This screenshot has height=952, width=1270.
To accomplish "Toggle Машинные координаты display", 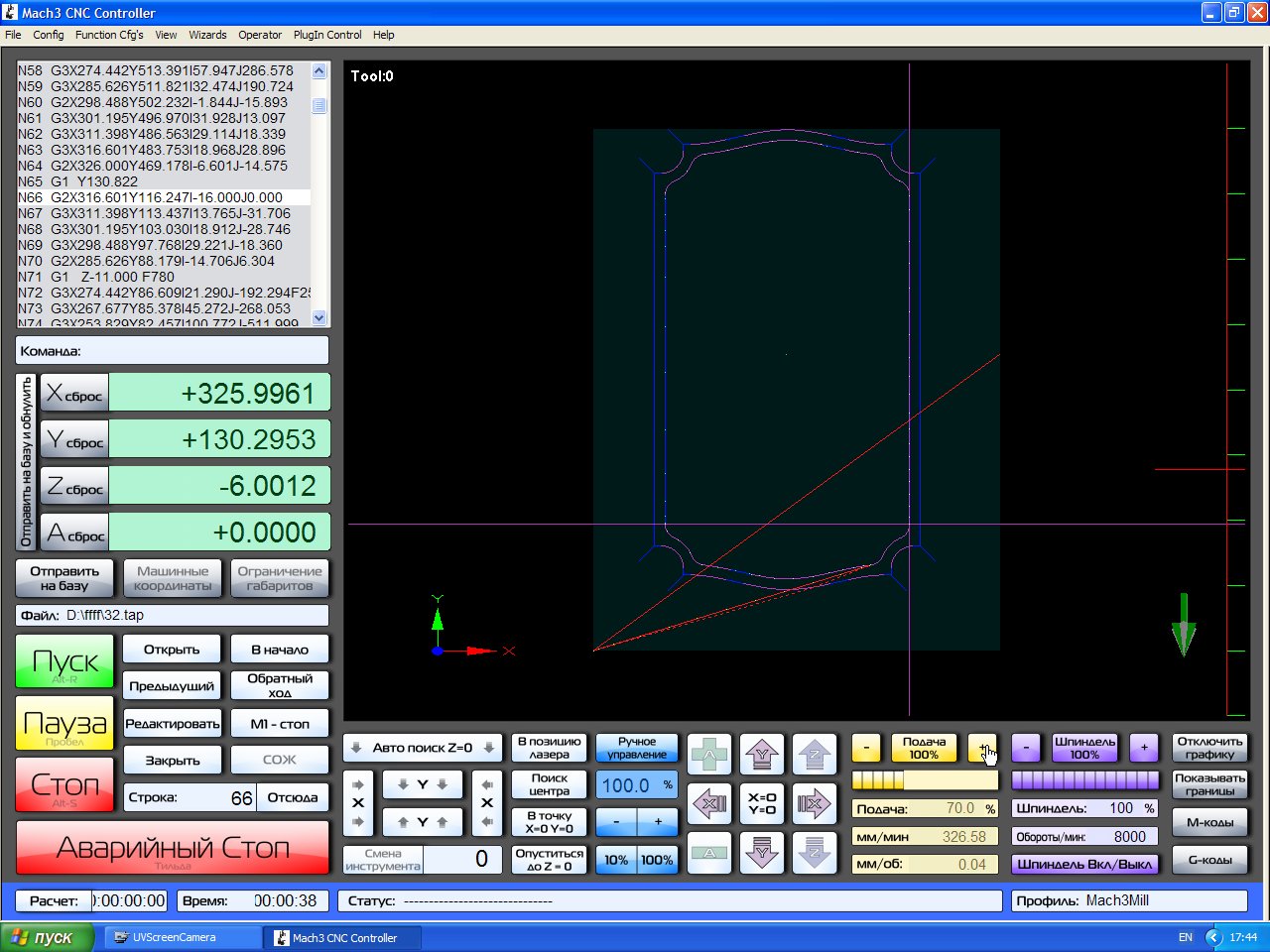I will 173,578.
